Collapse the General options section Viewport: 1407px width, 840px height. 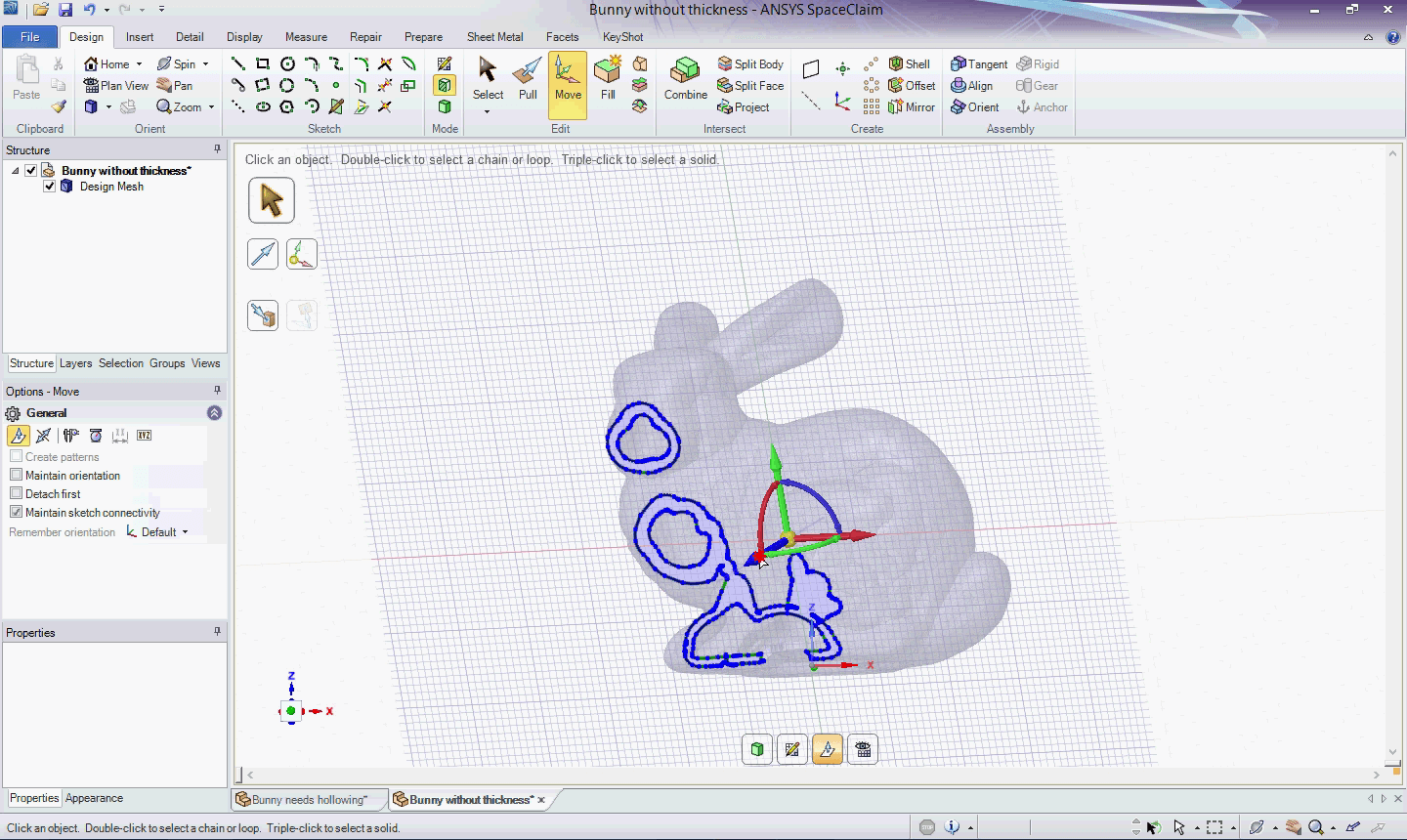(214, 413)
